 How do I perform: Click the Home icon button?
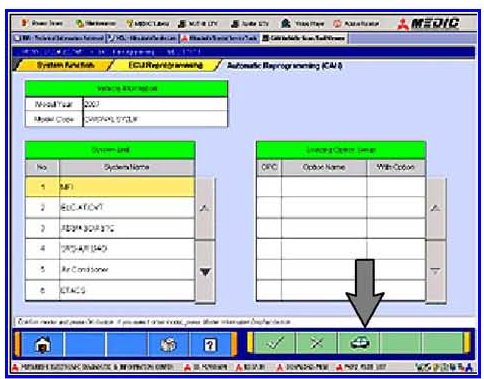tap(42, 344)
